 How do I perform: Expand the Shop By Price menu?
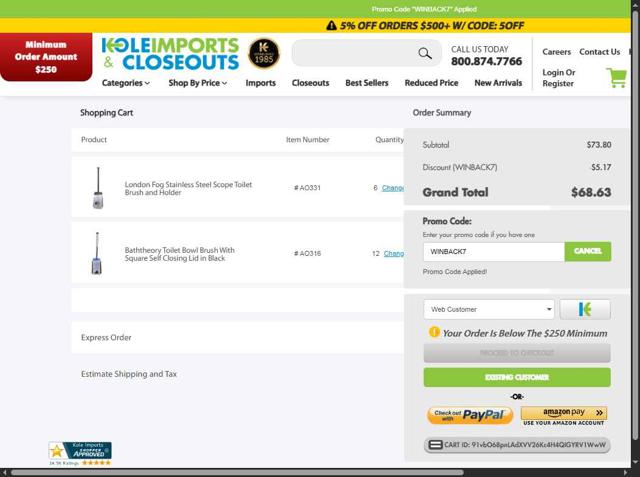tap(198, 83)
